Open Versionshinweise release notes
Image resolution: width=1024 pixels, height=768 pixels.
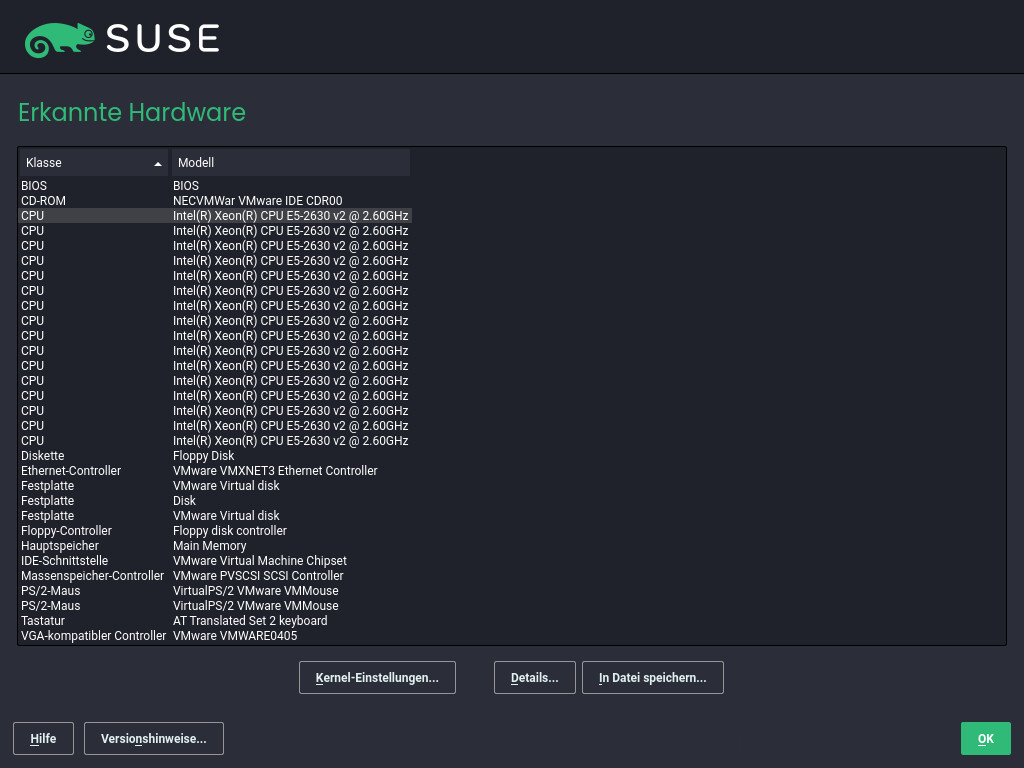(153, 739)
